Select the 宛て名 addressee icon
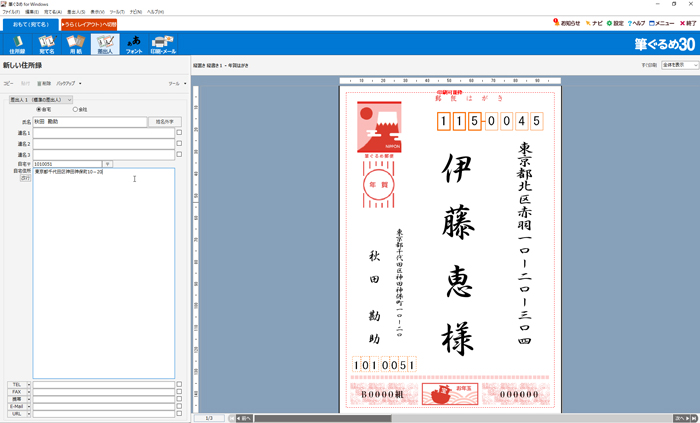The height and width of the screenshot is (423, 700). 47,43
